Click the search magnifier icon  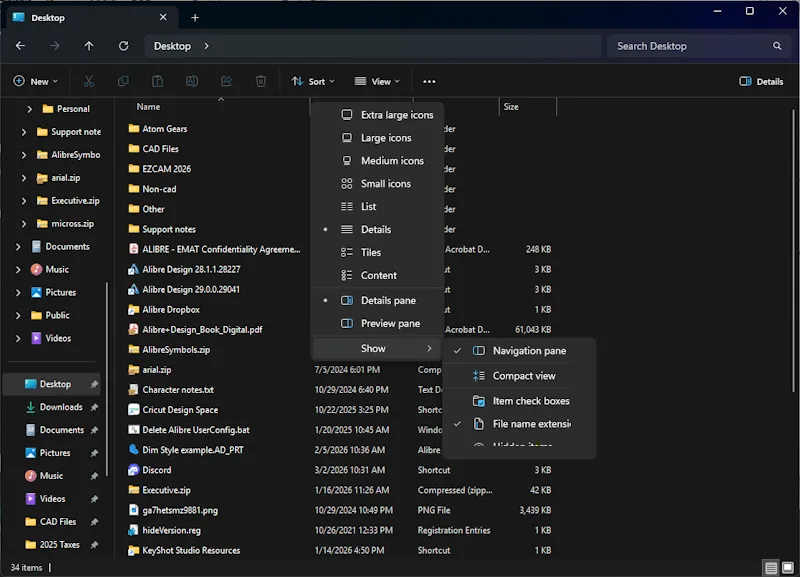777,46
